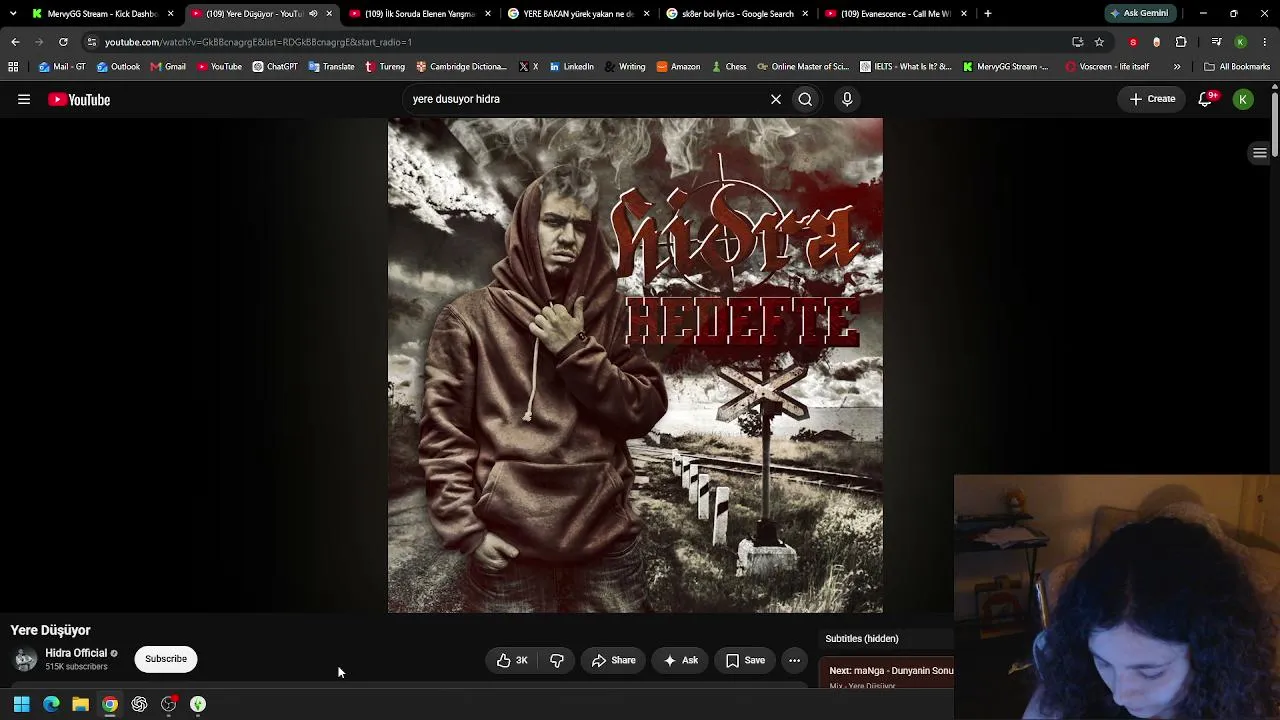
Task: Open a new browser tab
Action: pos(988,14)
